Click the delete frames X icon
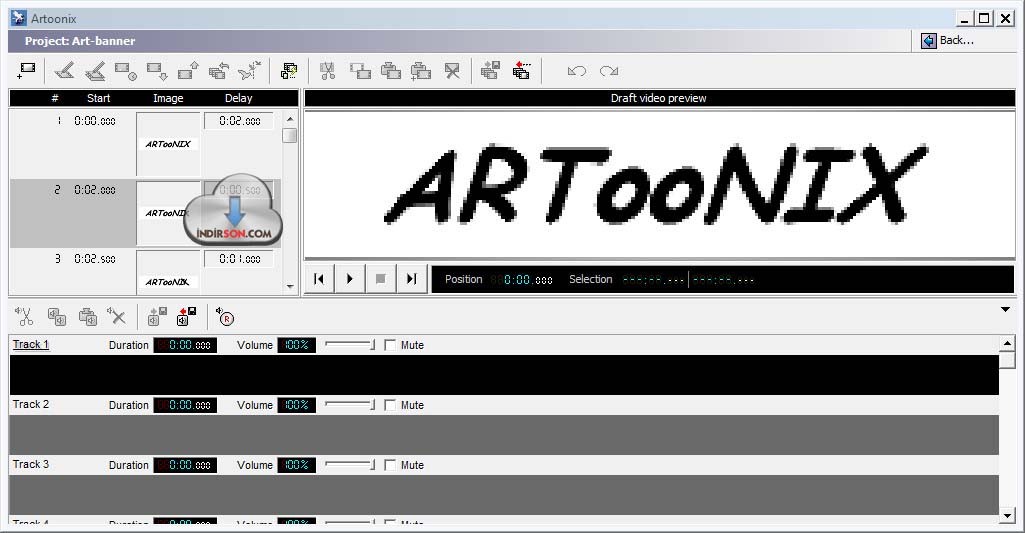 452,71
